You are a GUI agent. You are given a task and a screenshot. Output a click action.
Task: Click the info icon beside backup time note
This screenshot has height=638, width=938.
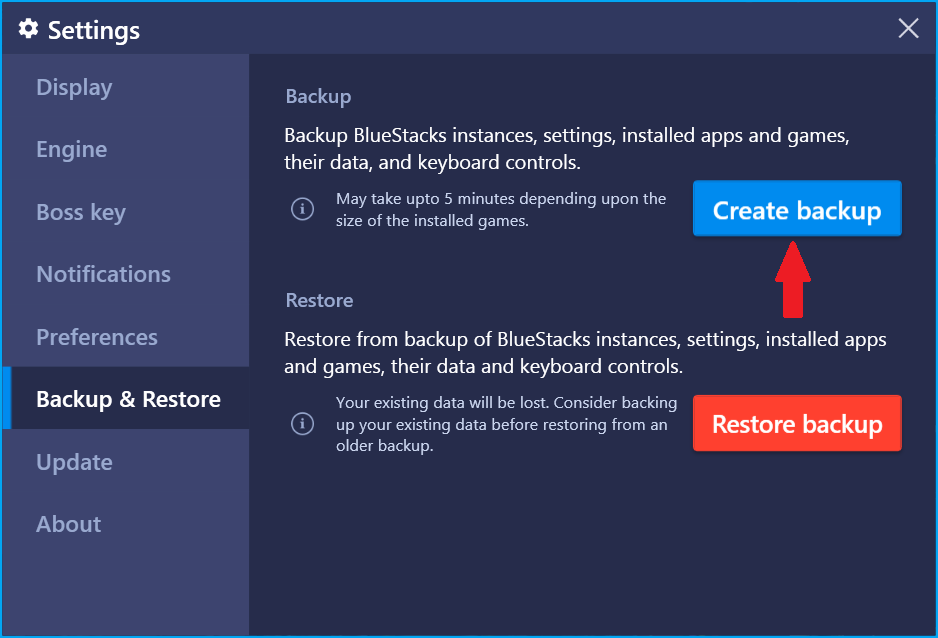coord(302,209)
